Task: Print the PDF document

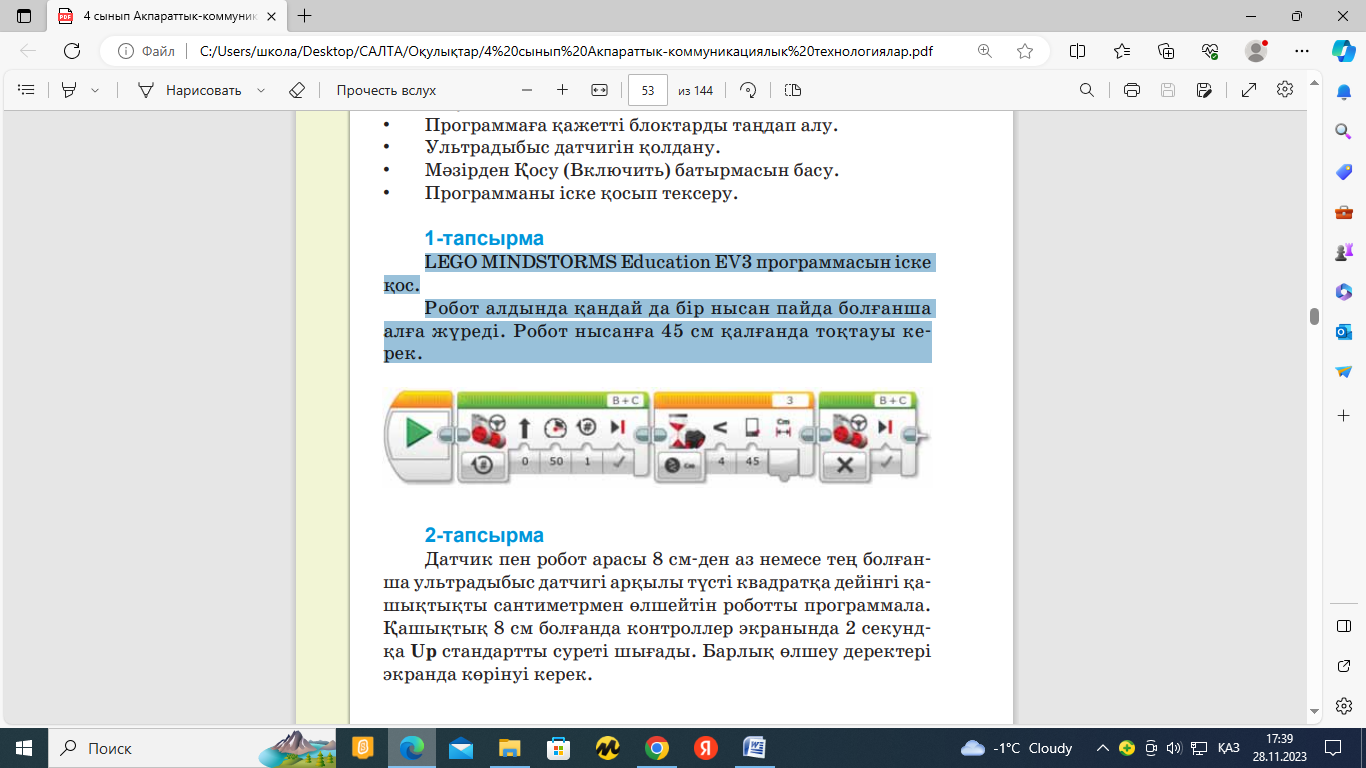Action: pyautogui.click(x=1132, y=90)
